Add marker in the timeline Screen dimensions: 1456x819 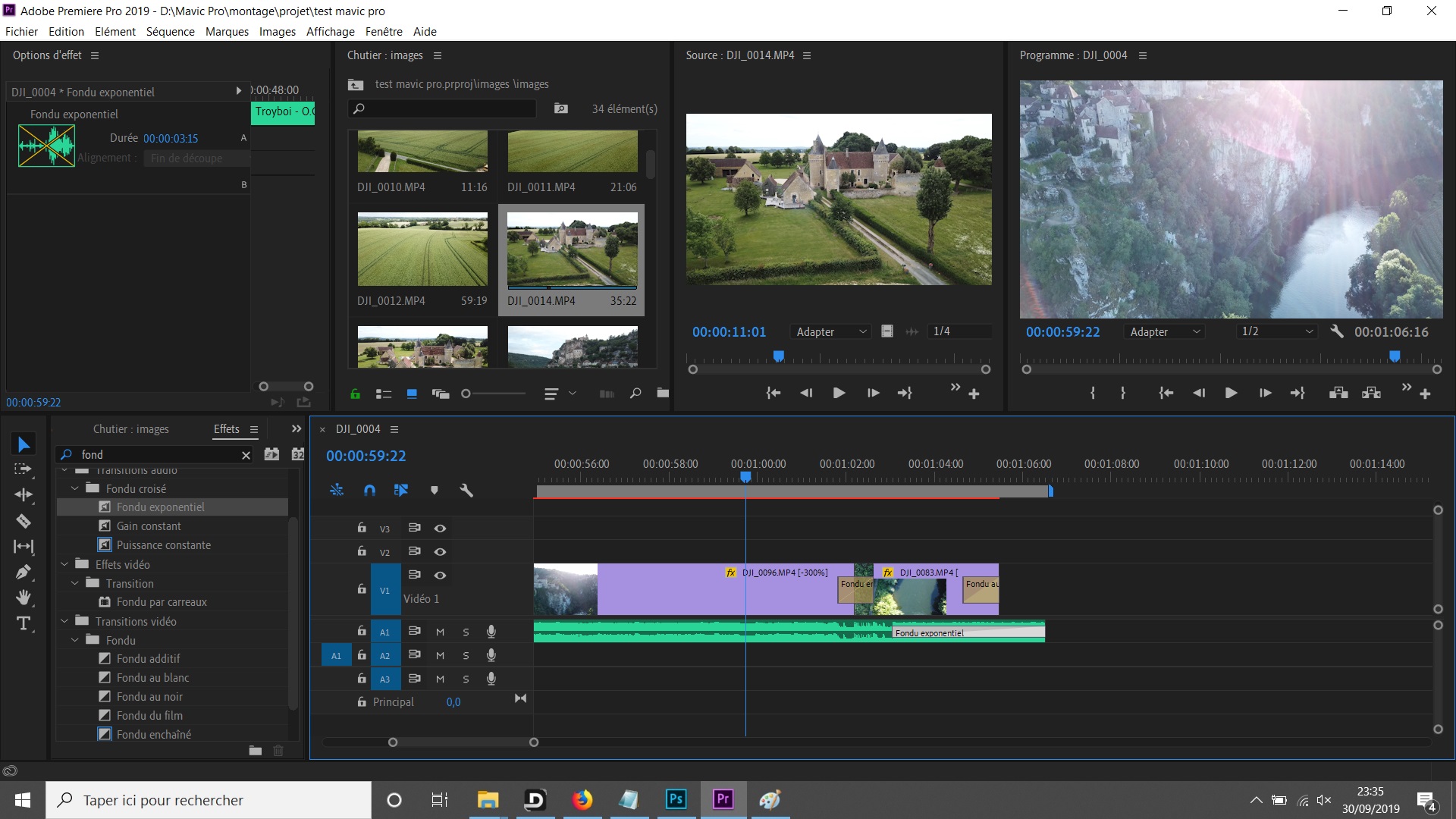pos(434,491)
